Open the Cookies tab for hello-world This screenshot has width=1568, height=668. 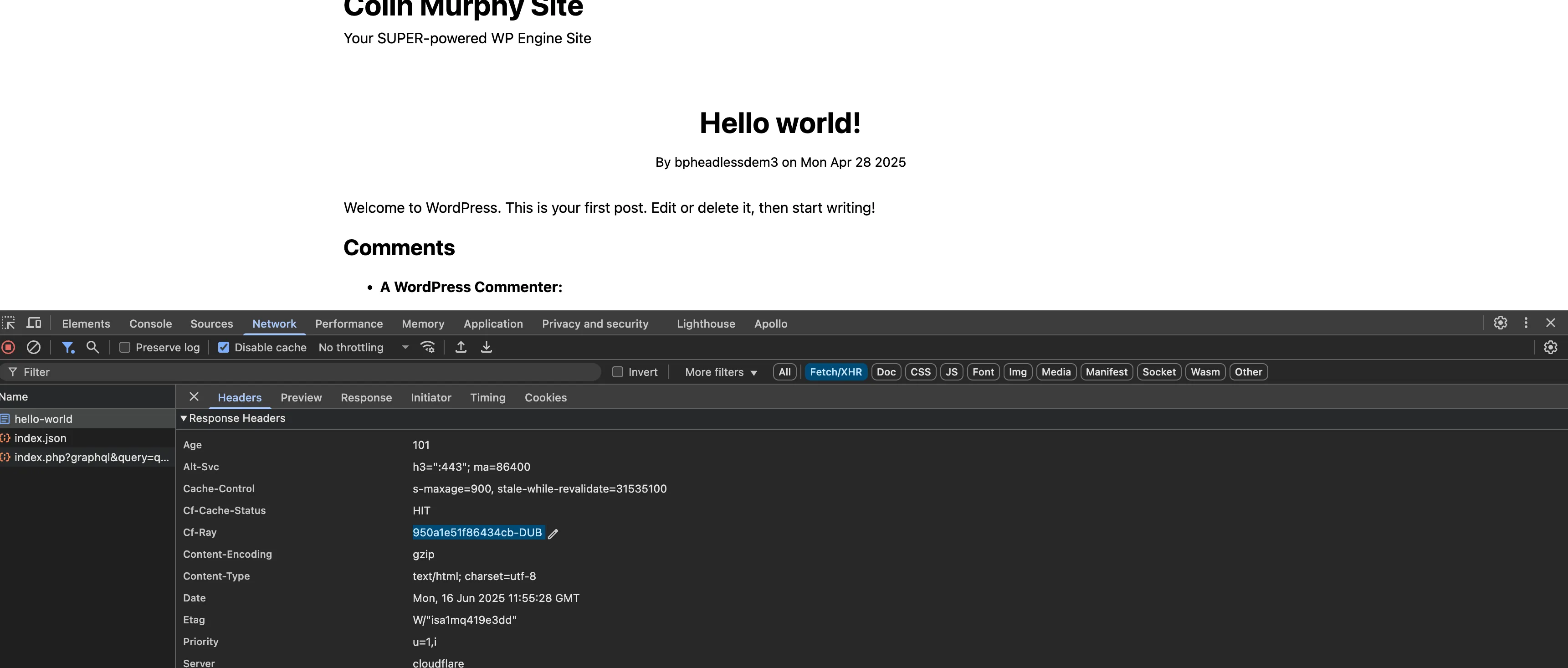coord(545,397)
